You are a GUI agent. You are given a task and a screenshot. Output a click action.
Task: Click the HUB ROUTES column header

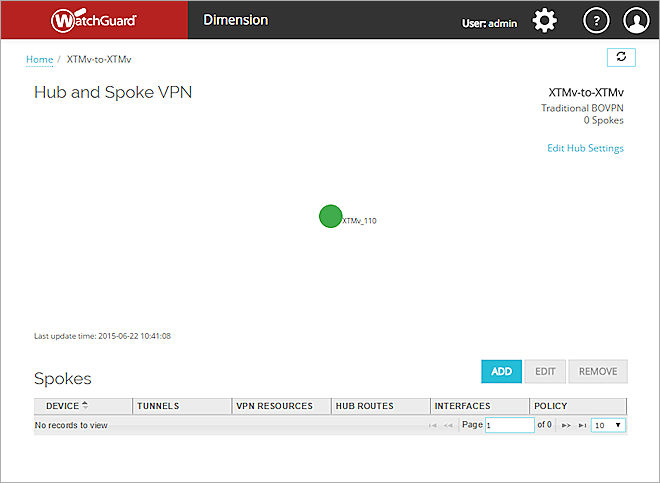click(x=381, y=406)
